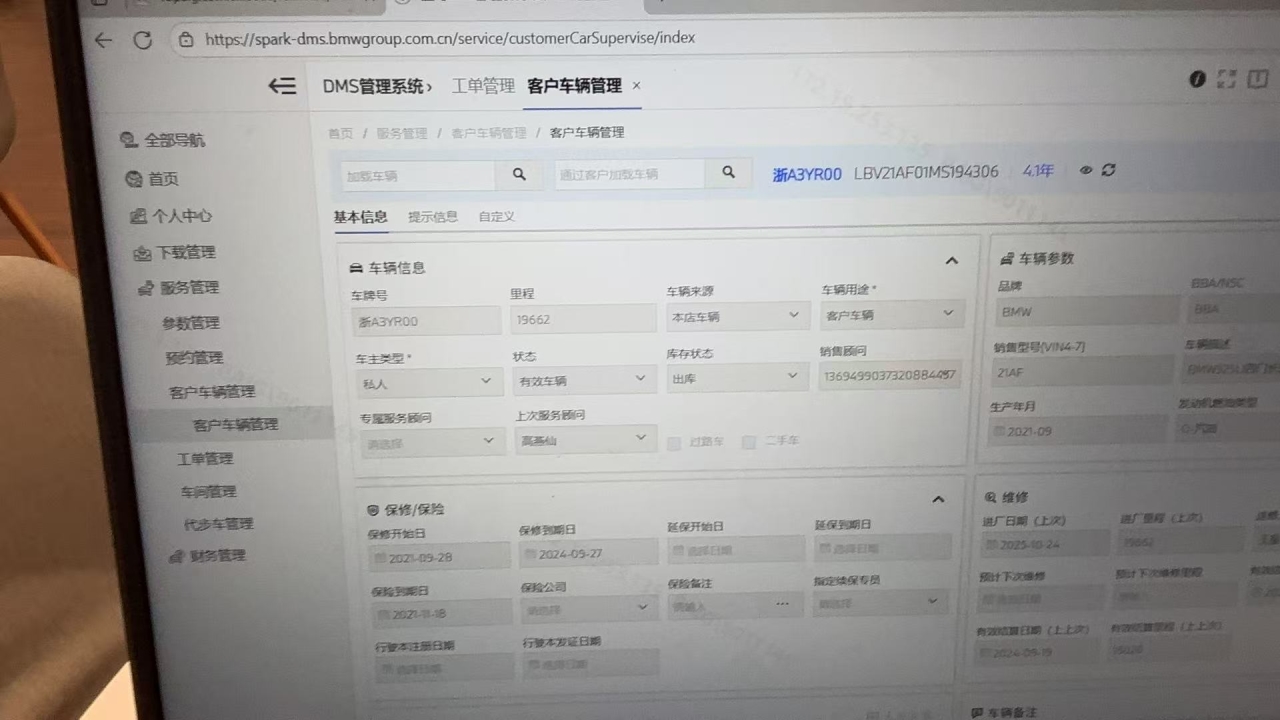Collapse the 车辆信息 section with chevron

[x=951, y=261]
